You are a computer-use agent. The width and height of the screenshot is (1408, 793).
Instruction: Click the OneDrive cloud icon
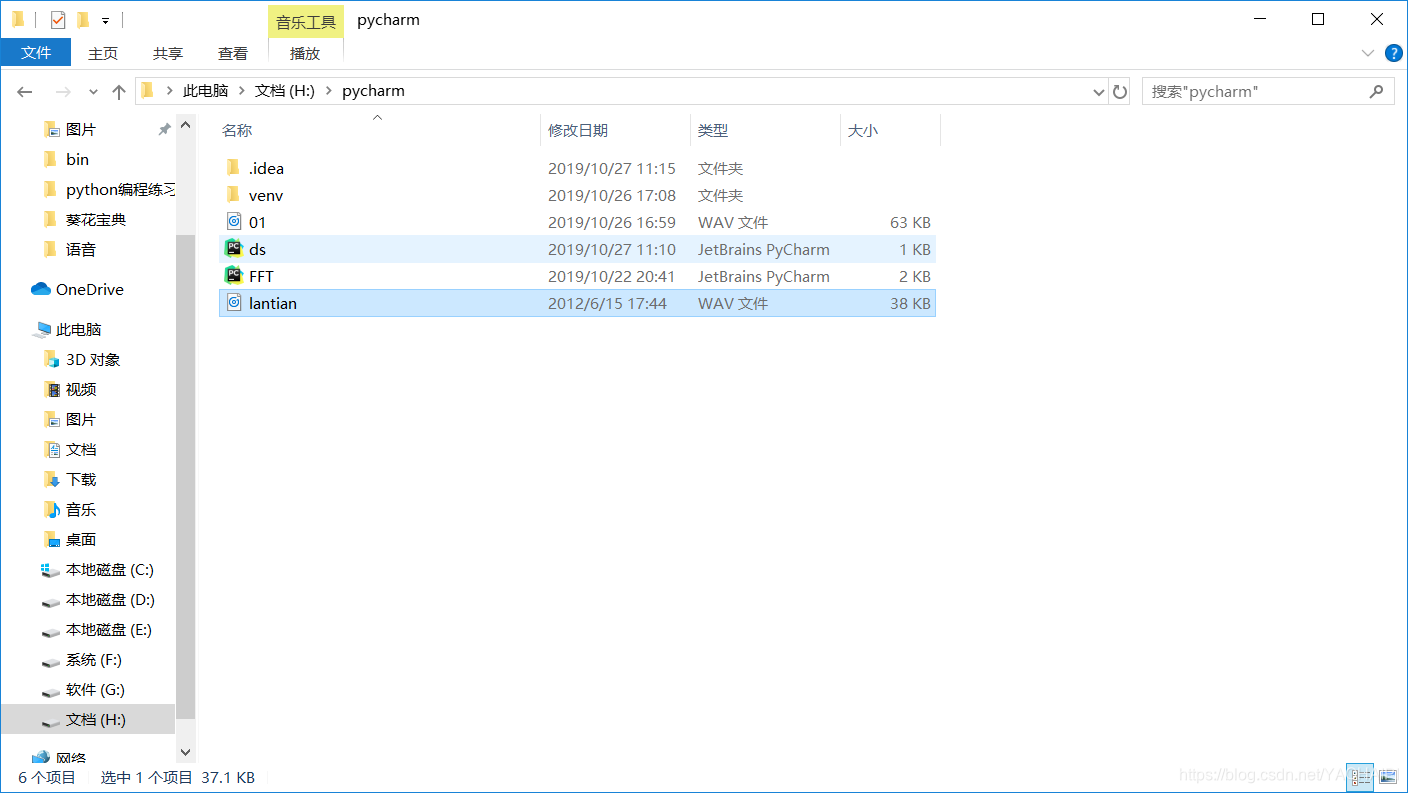(x=41, y=289)
